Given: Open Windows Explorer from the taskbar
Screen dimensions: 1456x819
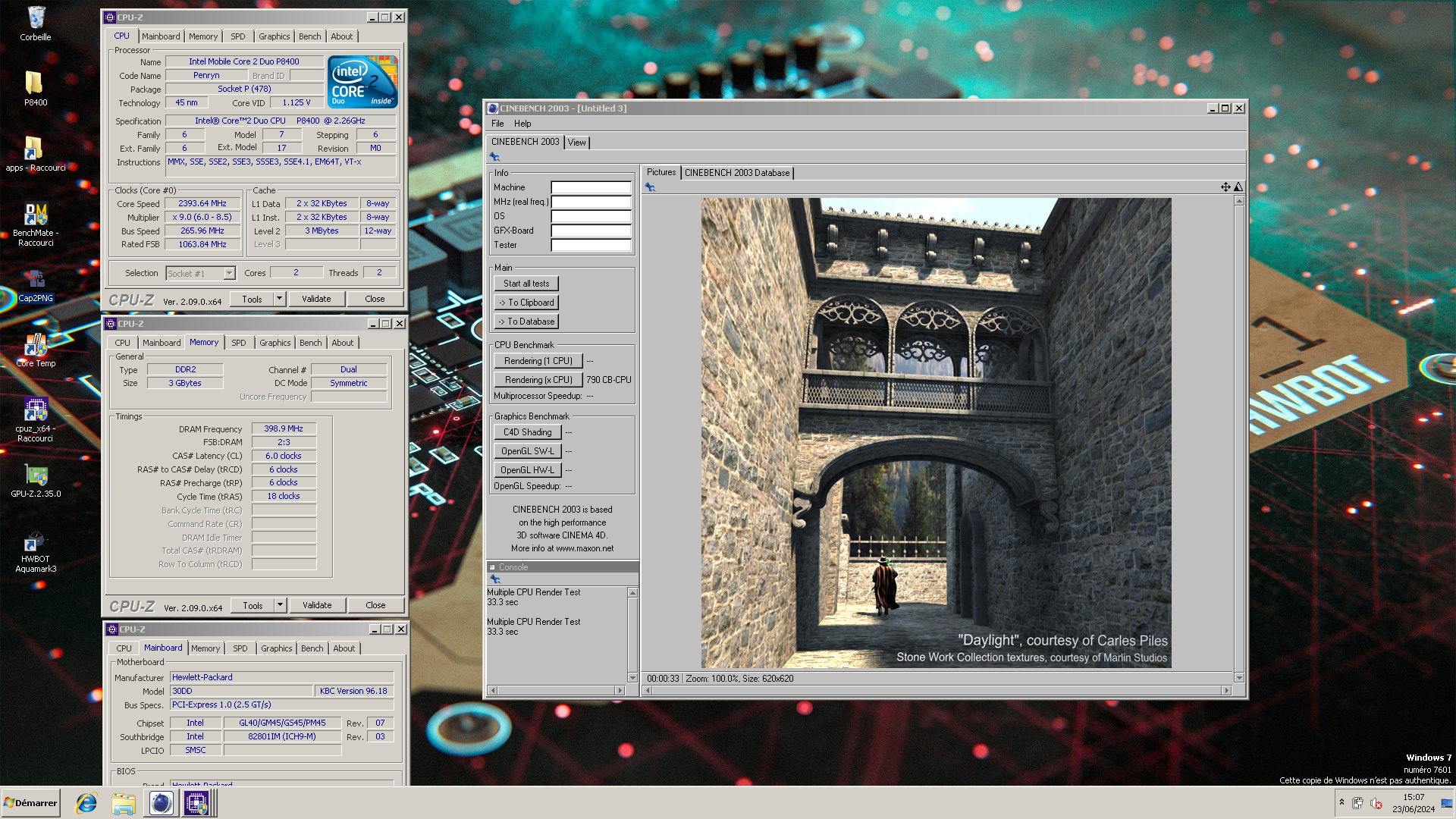Looking at the screenshot, I should (x=124, y=803).
